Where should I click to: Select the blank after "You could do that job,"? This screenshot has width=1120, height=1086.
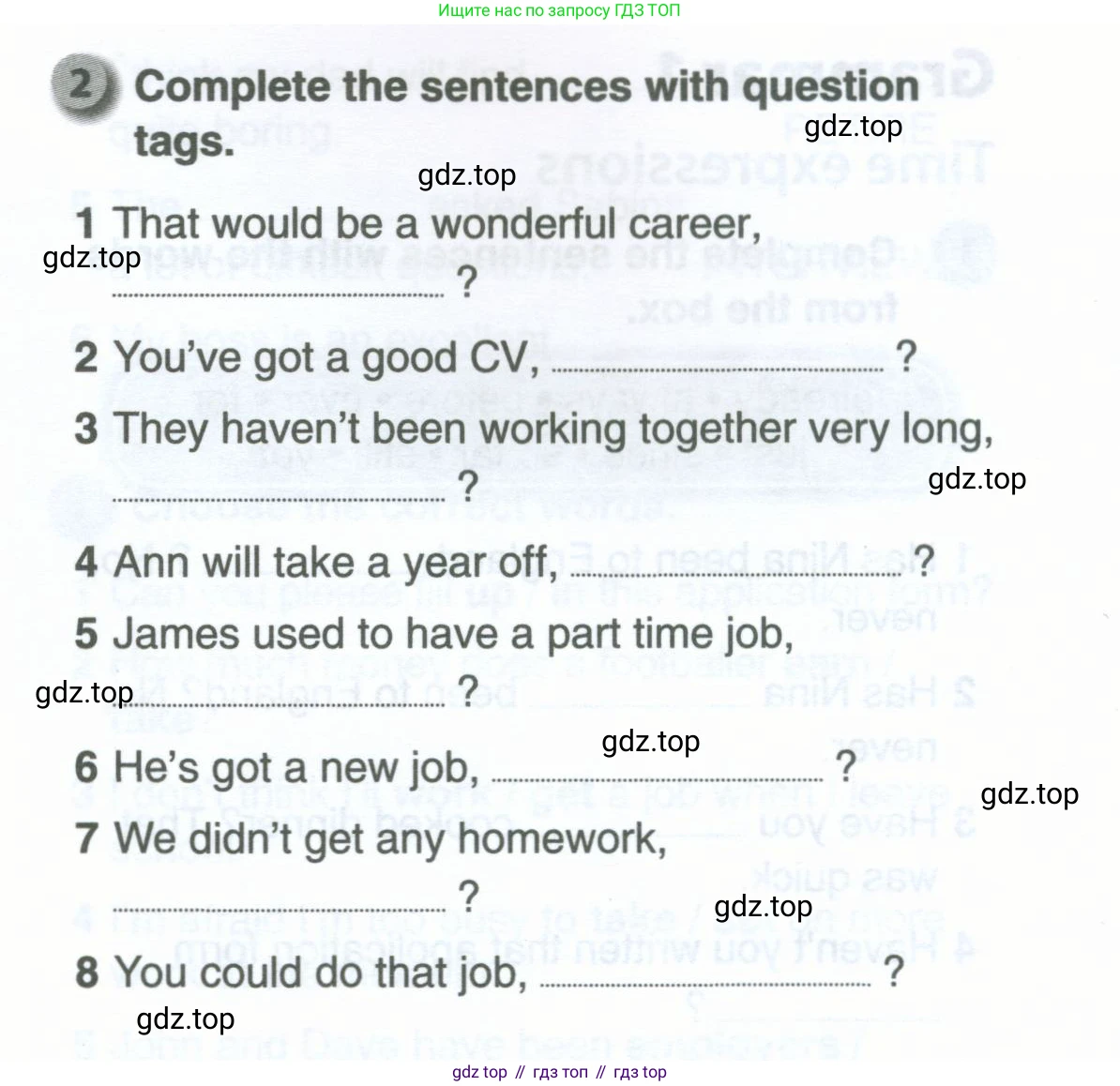tap(706, 984)
